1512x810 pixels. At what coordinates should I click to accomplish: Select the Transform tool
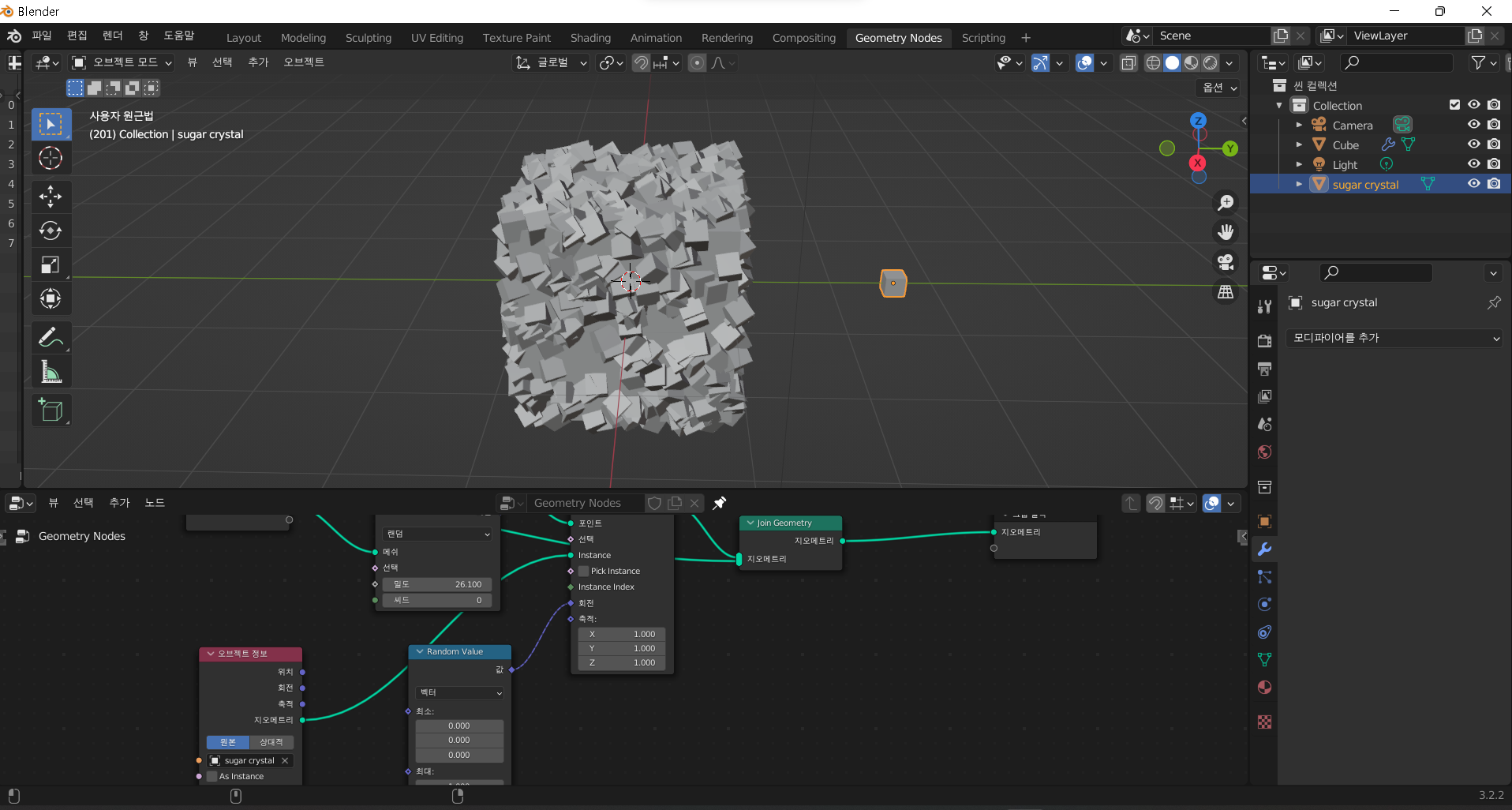(51, 298)
